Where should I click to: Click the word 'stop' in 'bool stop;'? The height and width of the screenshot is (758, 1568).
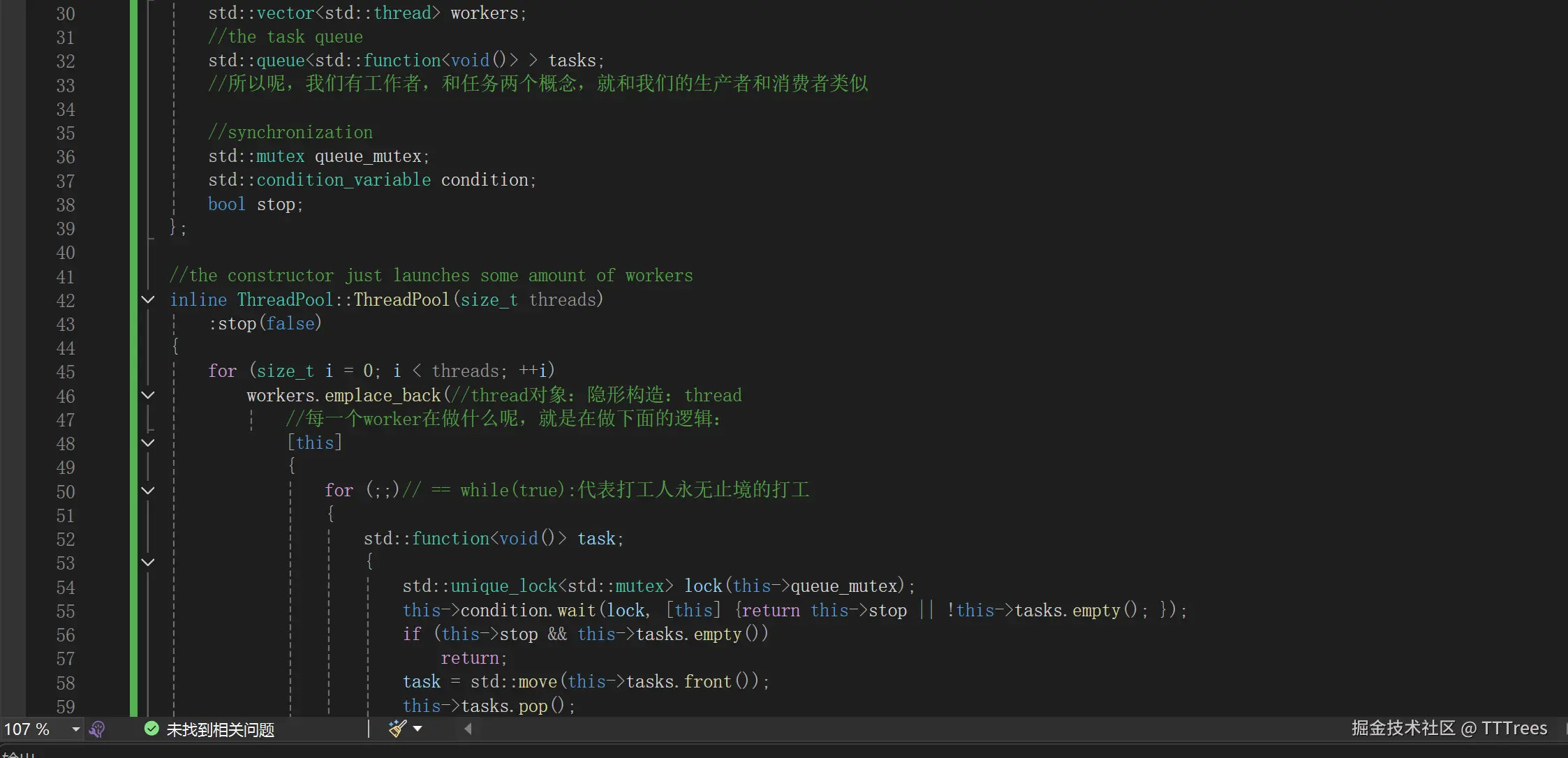click(276, 205)
